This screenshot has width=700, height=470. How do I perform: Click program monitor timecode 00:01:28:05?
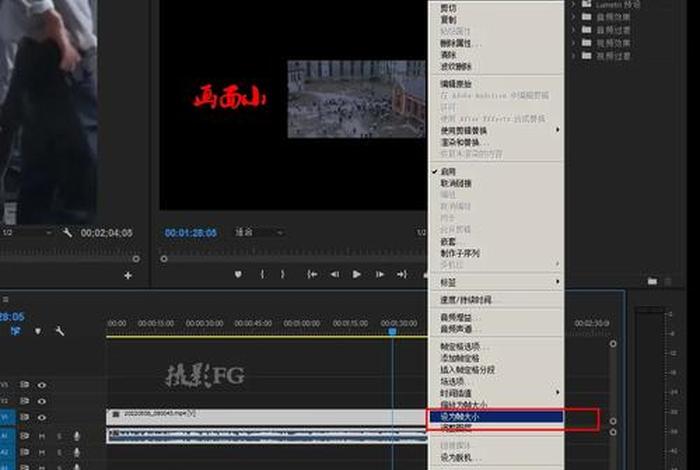point(191,233)
